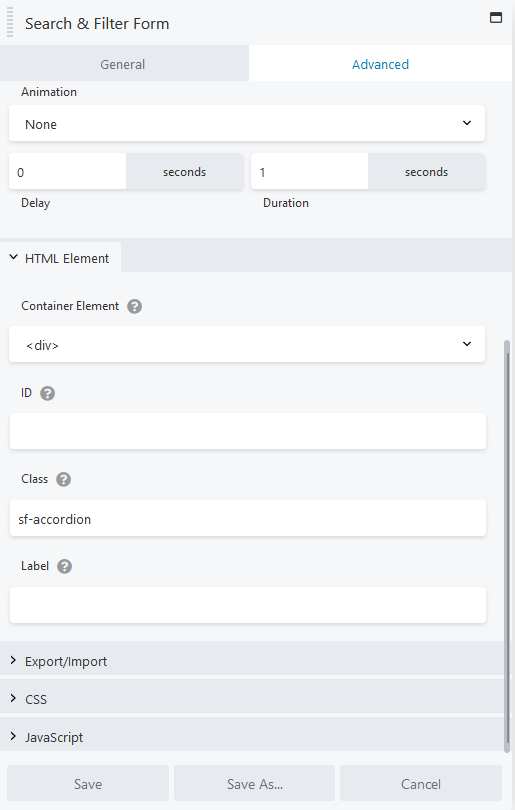This screenshot has width=515, height=810.
Task: Change the Delay seconds unit selector
Action: [184, 172]
